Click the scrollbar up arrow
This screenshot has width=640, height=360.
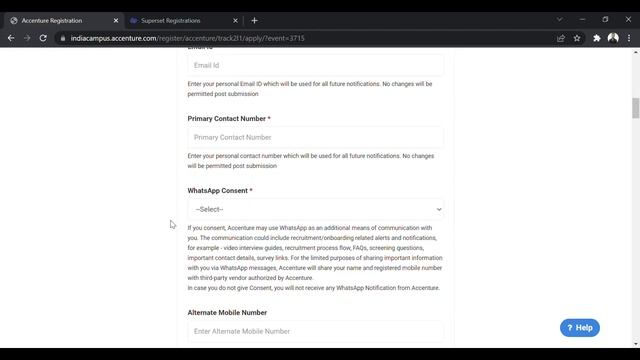[x=636, y=52]
